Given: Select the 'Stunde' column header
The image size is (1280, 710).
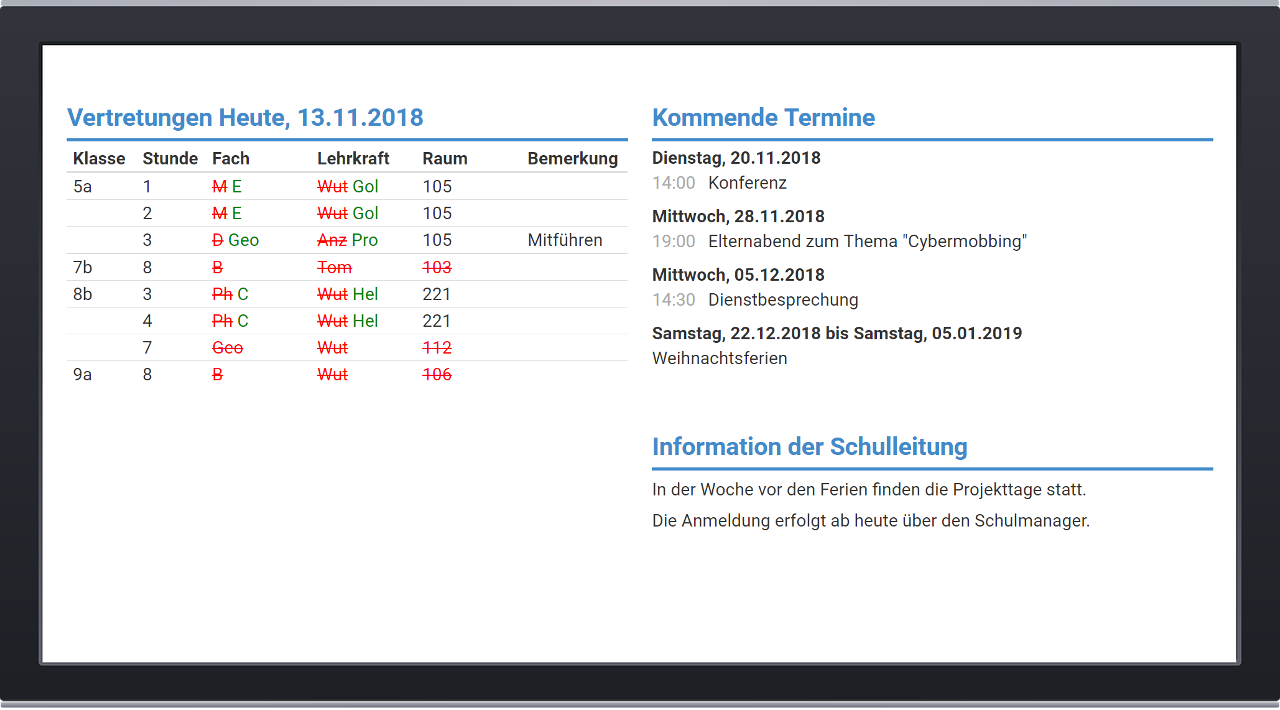Looking at the screenshot, I should coord(170,159).
